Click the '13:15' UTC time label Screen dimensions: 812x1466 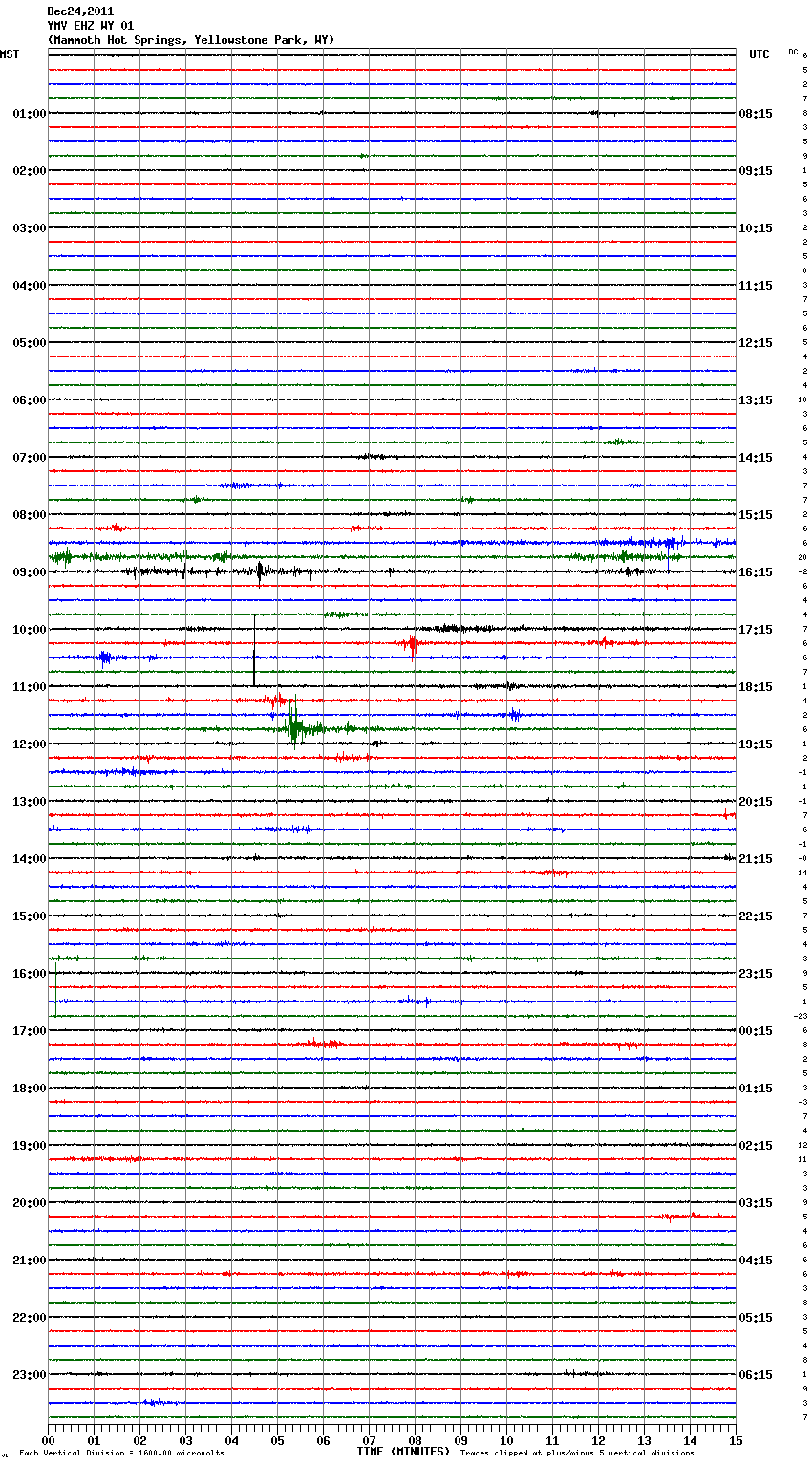tap(756, 400)
